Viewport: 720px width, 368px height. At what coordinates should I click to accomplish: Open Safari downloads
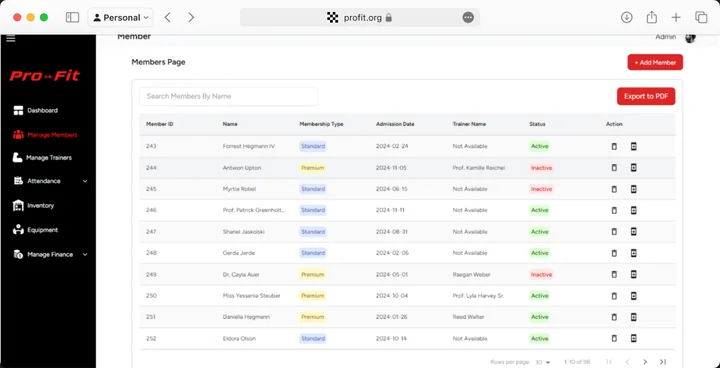626,17
